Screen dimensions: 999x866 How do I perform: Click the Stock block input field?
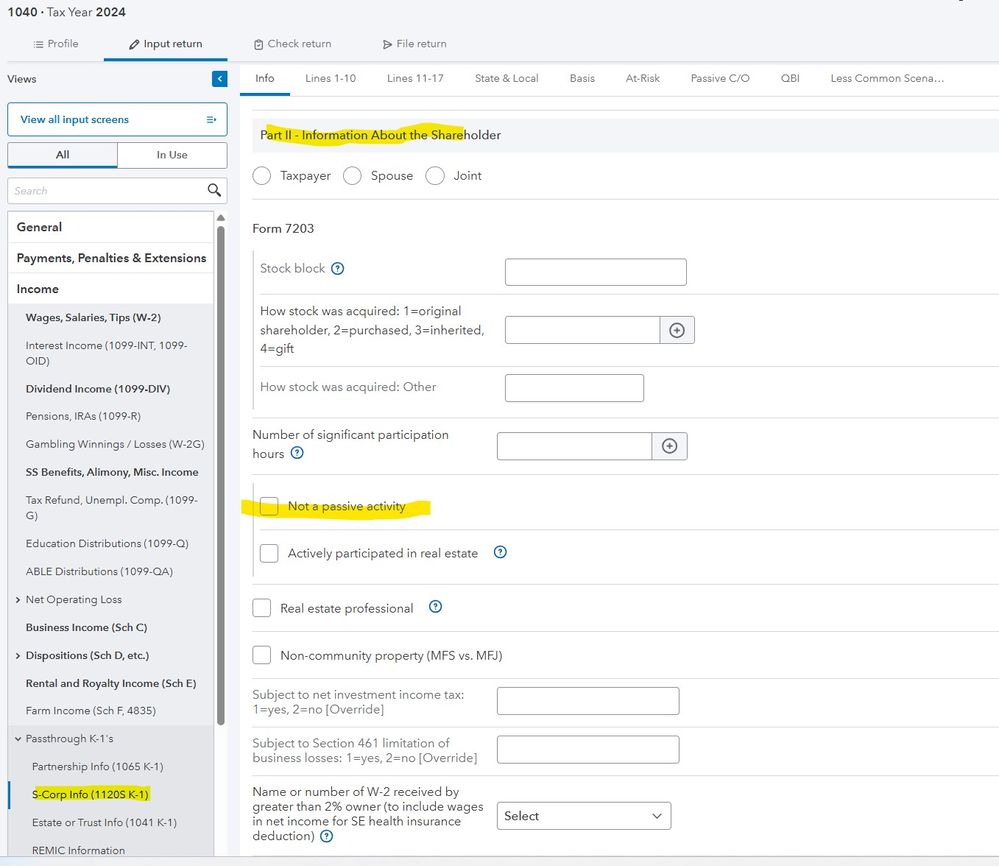tap(595, 272)
